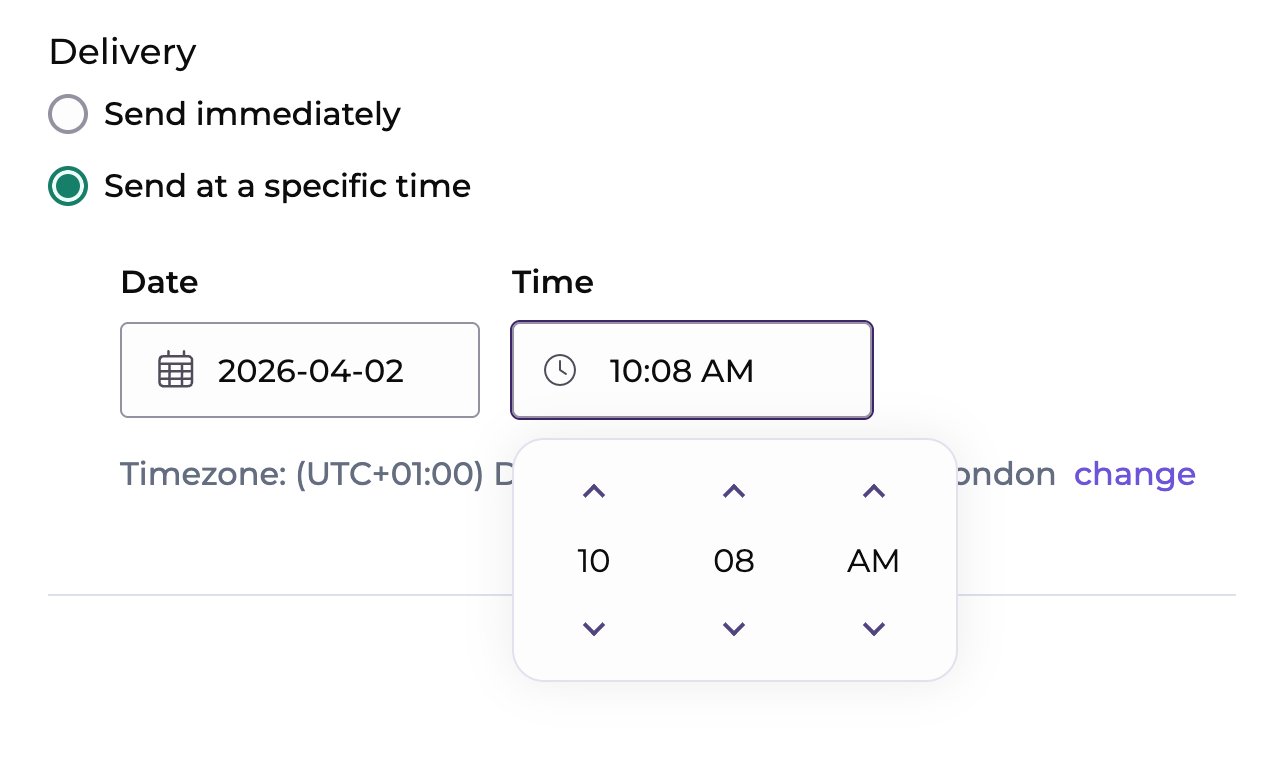Open the time field showing 10:08 AM
1282x774 pixels.
tap(691, 369)
